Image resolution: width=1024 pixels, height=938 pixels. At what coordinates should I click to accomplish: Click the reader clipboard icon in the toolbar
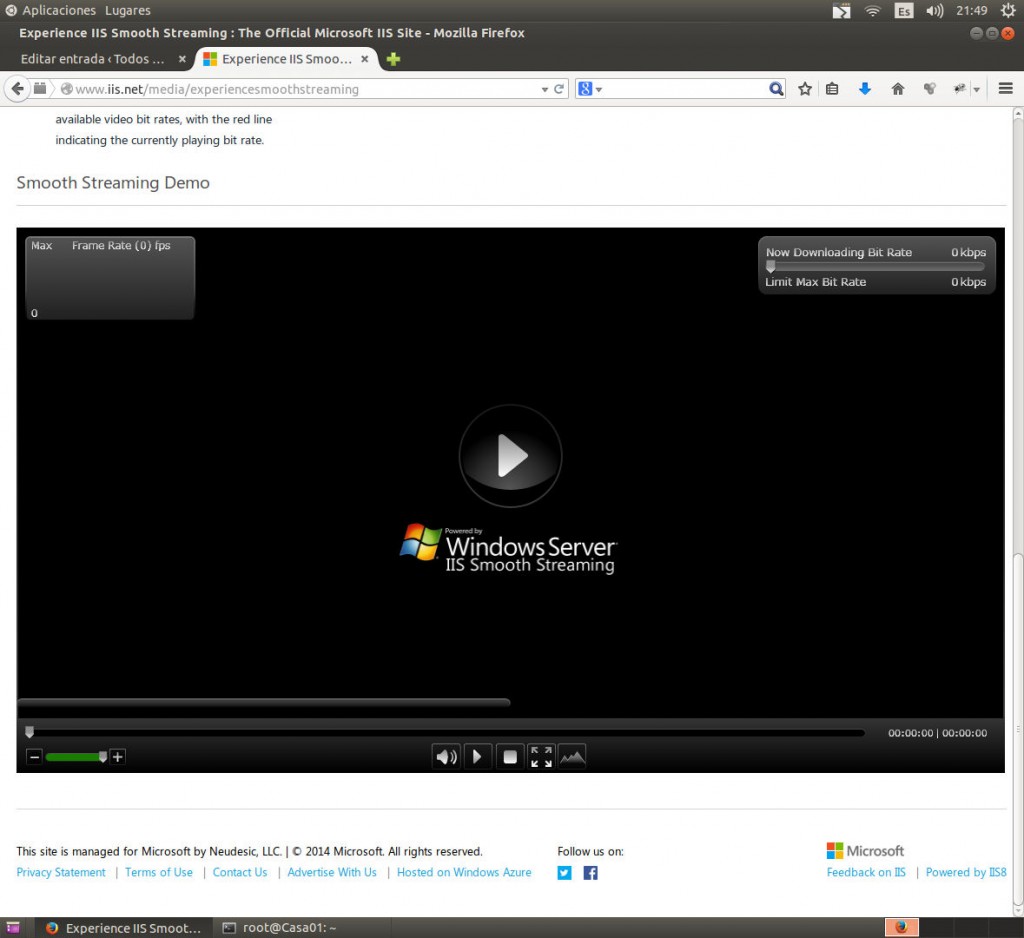click(832, 88)
